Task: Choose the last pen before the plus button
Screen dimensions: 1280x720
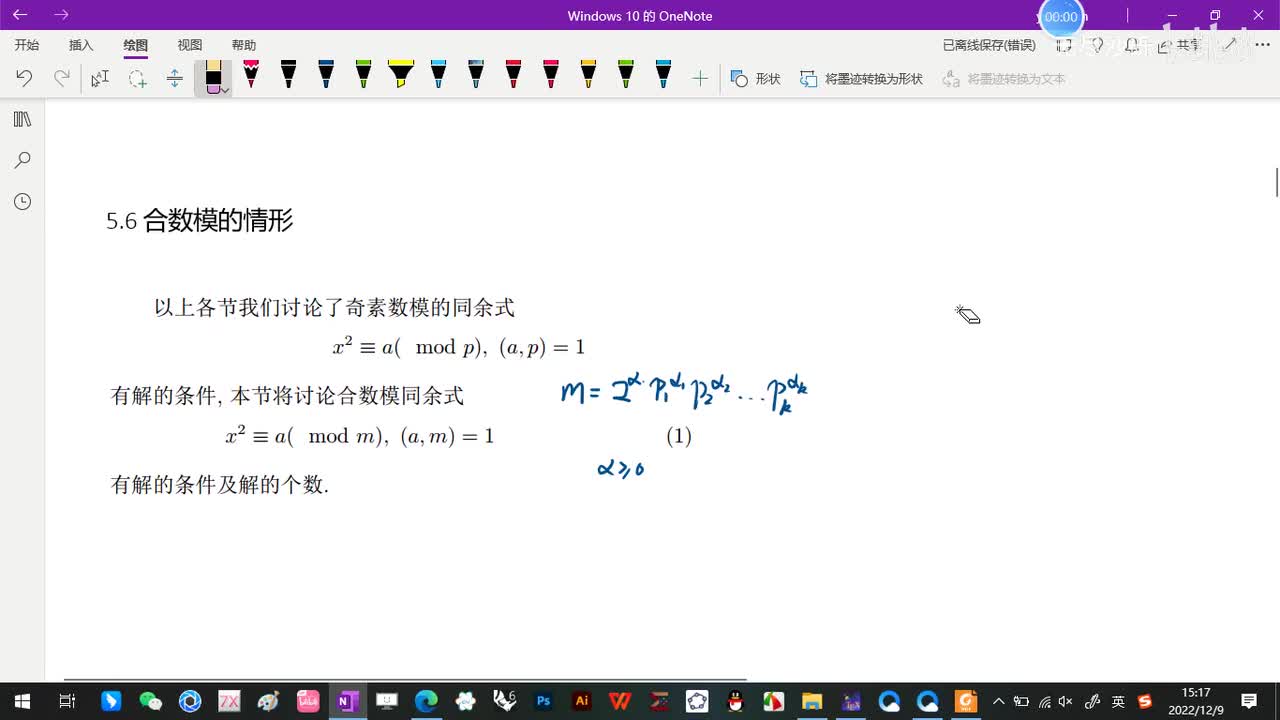Action: tap(663, 75)
